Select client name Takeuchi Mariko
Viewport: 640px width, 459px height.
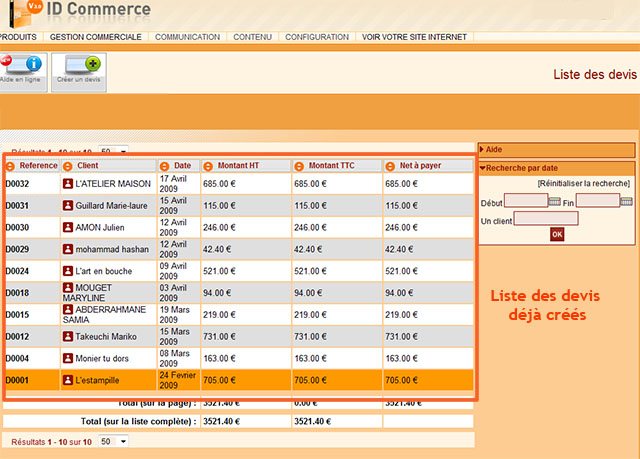click(x=106, y=337)
